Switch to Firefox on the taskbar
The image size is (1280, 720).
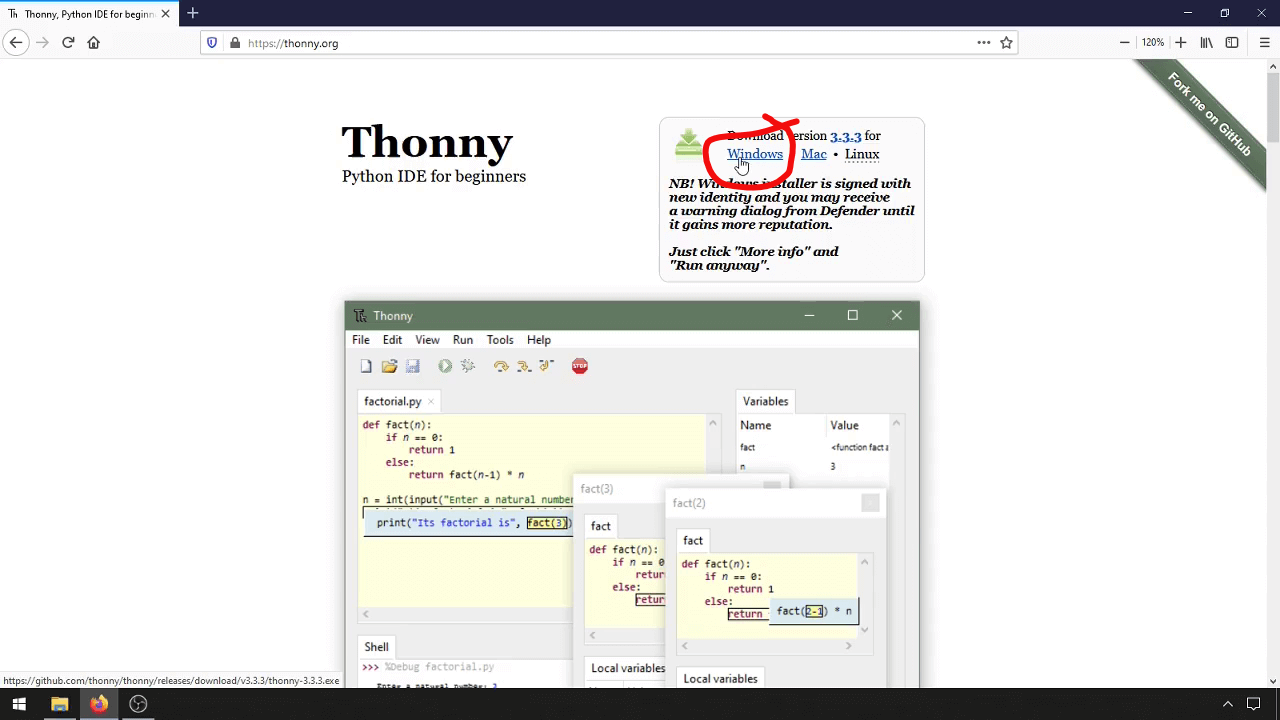coord(98,704)
